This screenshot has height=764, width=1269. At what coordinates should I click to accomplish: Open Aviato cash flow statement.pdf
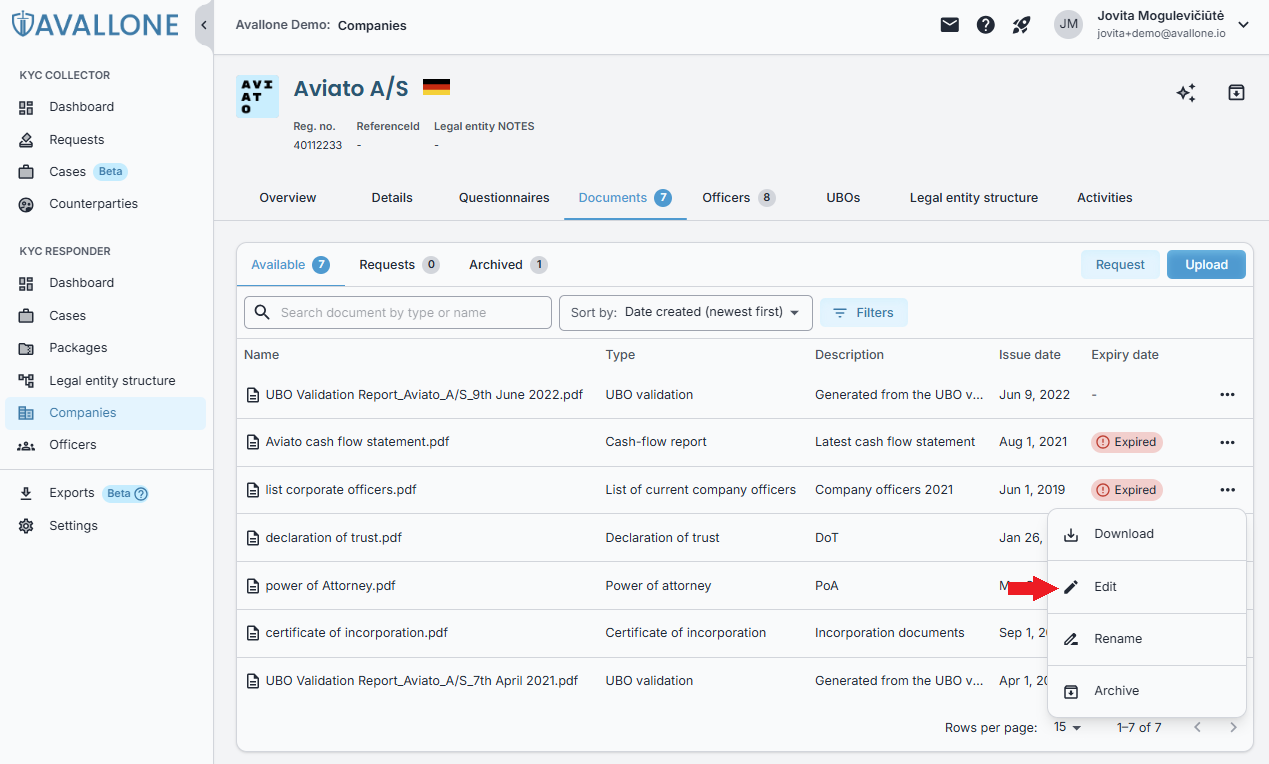pyautogui.click(x=357, y=442)
